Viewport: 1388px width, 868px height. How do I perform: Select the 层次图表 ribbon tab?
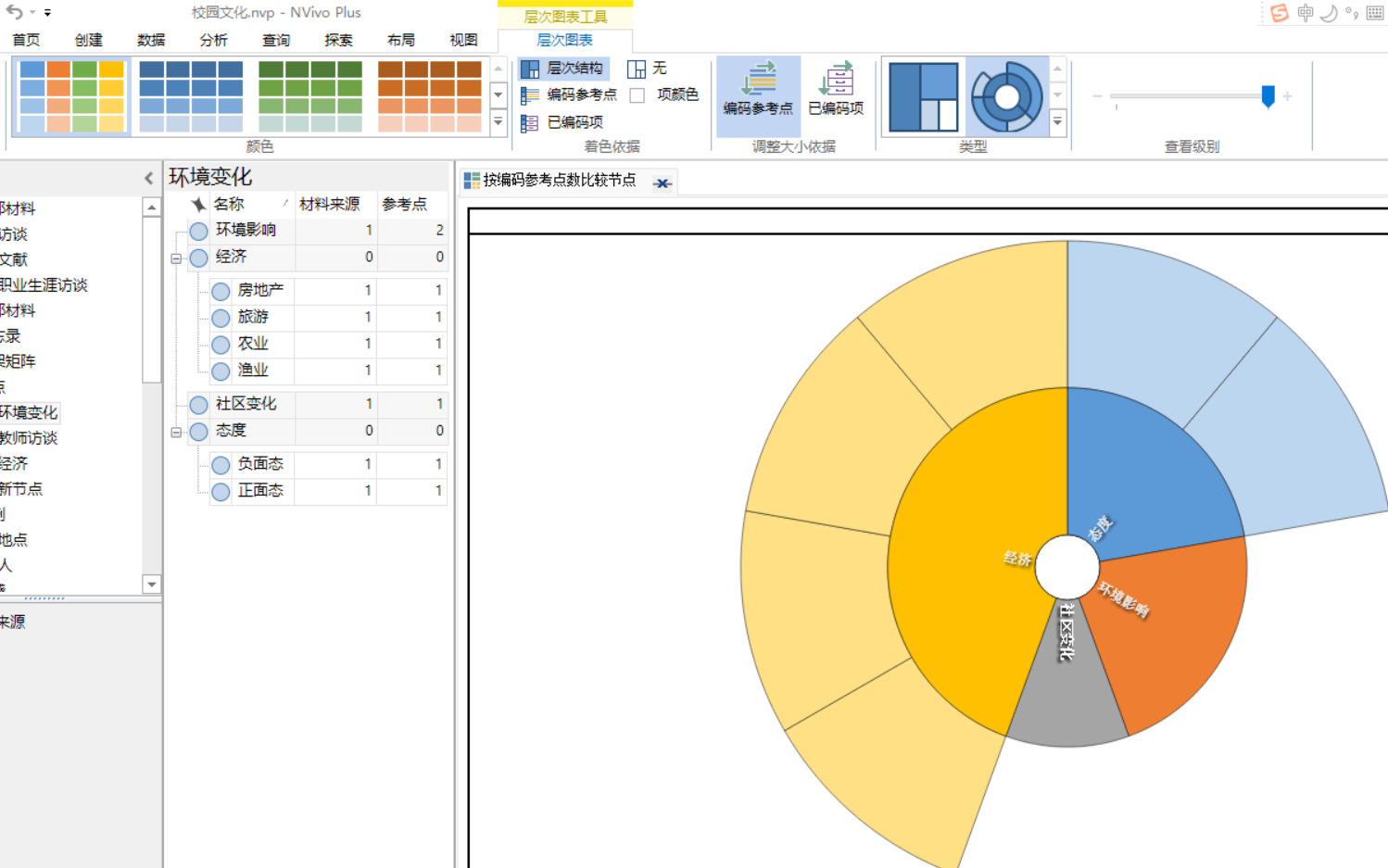[x=565, y=40]
